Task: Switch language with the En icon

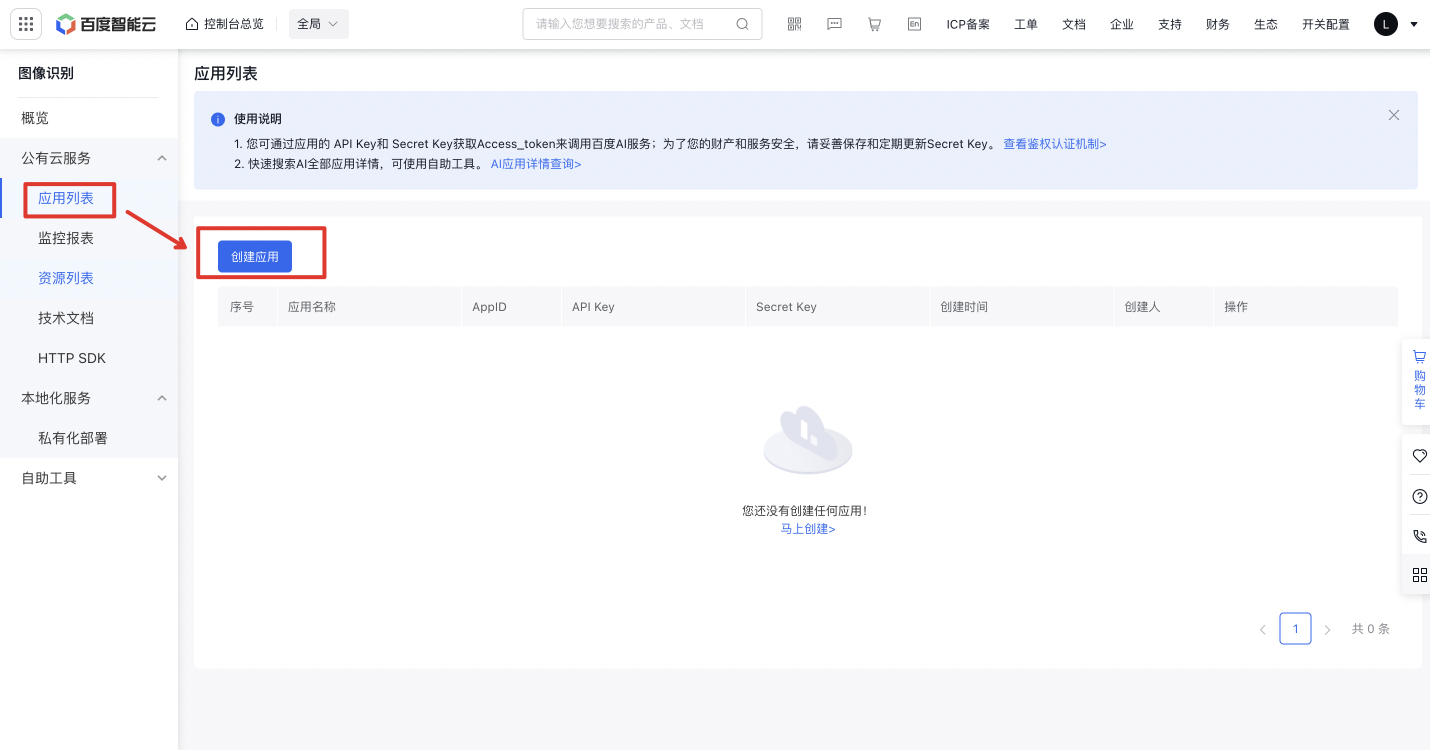Action: pyautogui.click(x=914, y=24)
